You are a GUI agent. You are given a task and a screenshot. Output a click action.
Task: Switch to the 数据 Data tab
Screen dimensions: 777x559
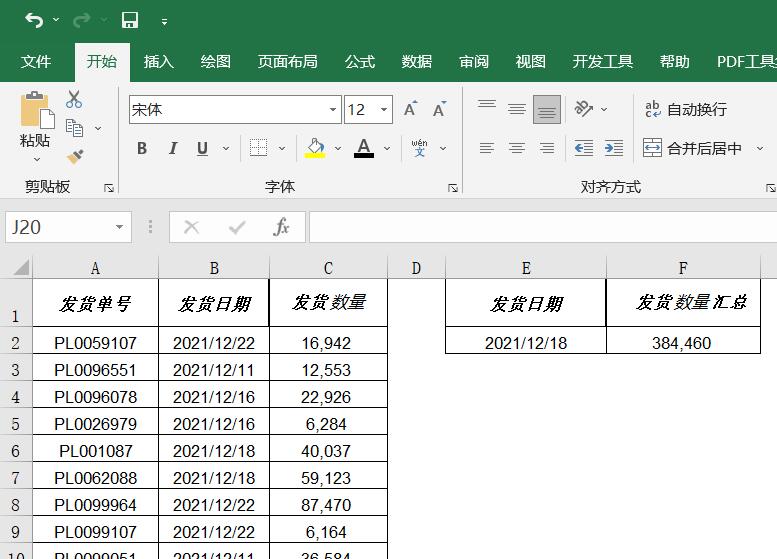[x=417, y=61]
